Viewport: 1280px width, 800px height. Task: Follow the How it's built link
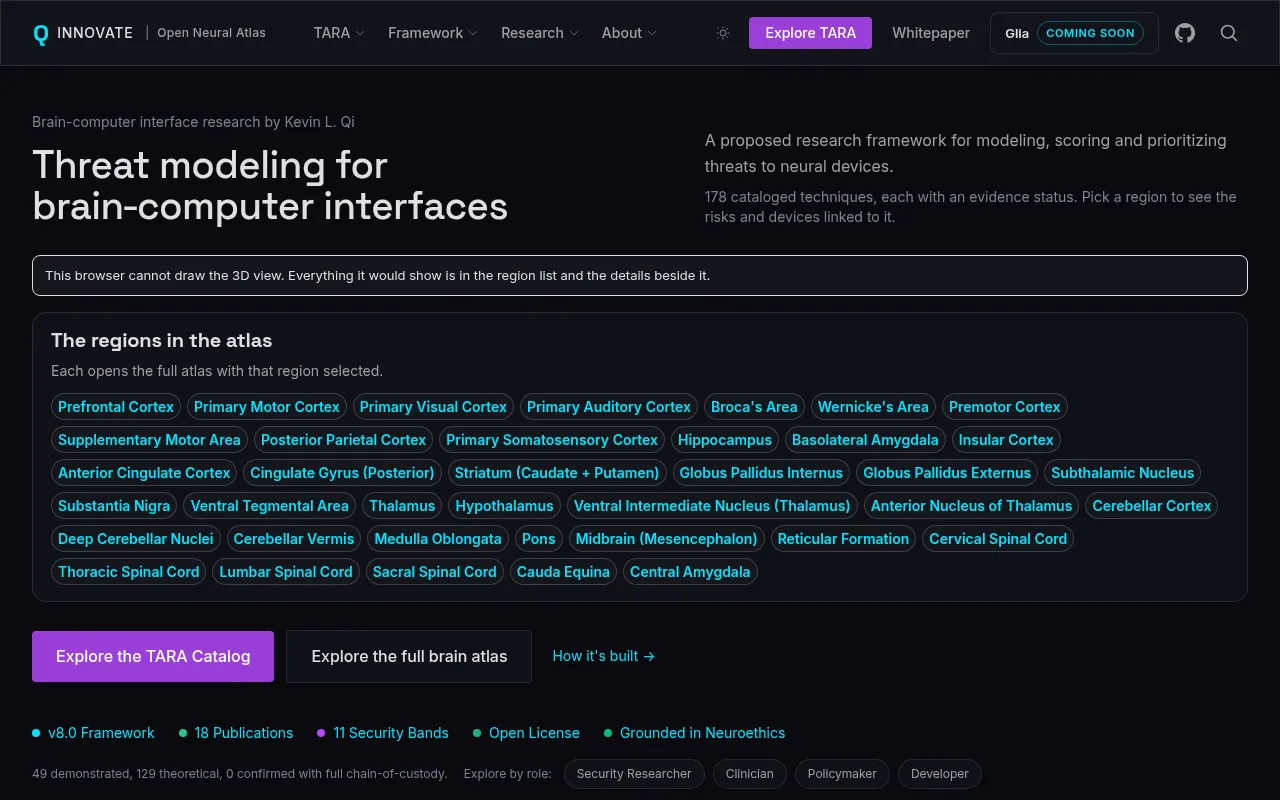click(x=604, y=656)
